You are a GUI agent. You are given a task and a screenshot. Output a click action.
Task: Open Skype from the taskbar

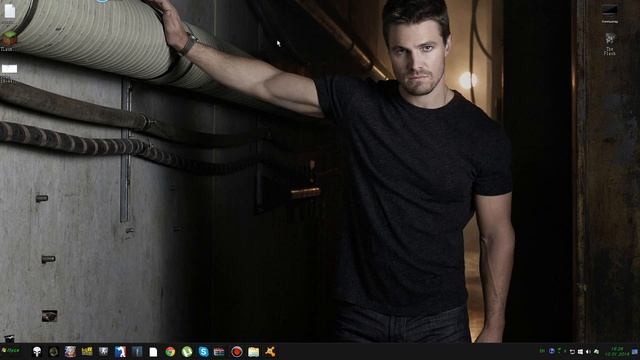[x=203, y=351]
